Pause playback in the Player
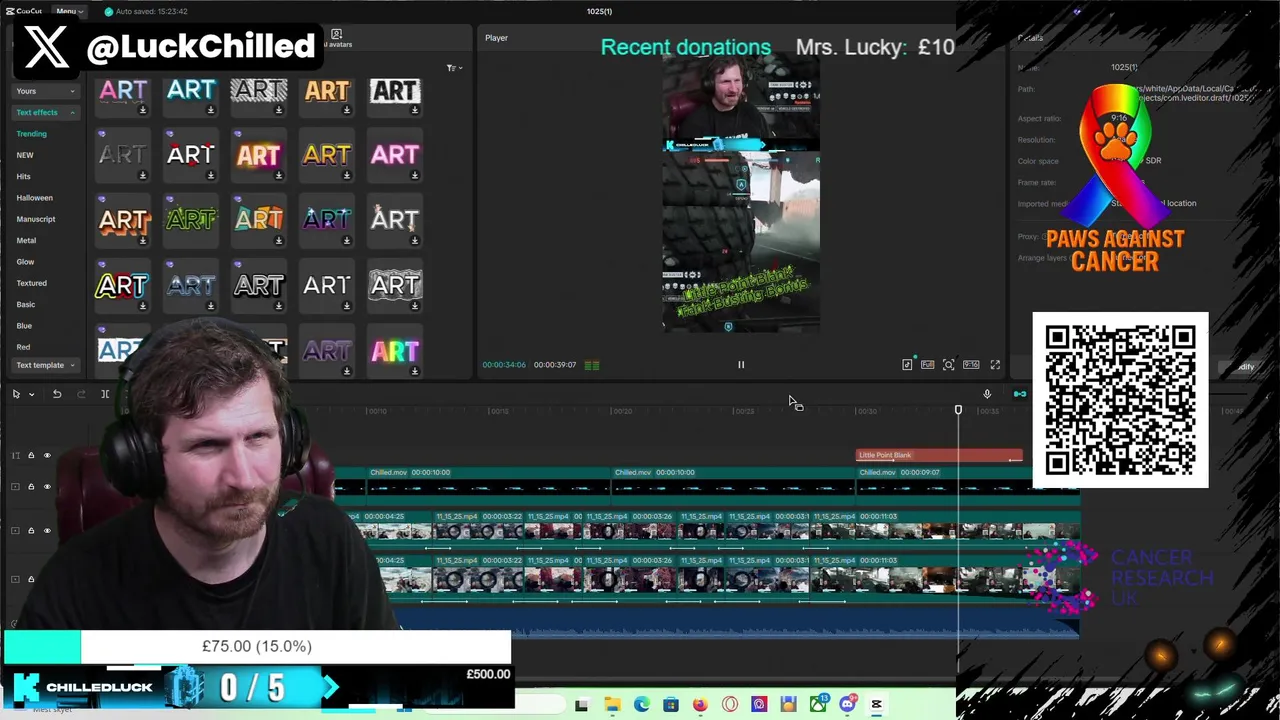The height and width of the screenshot is (720, 1280). 741,365
